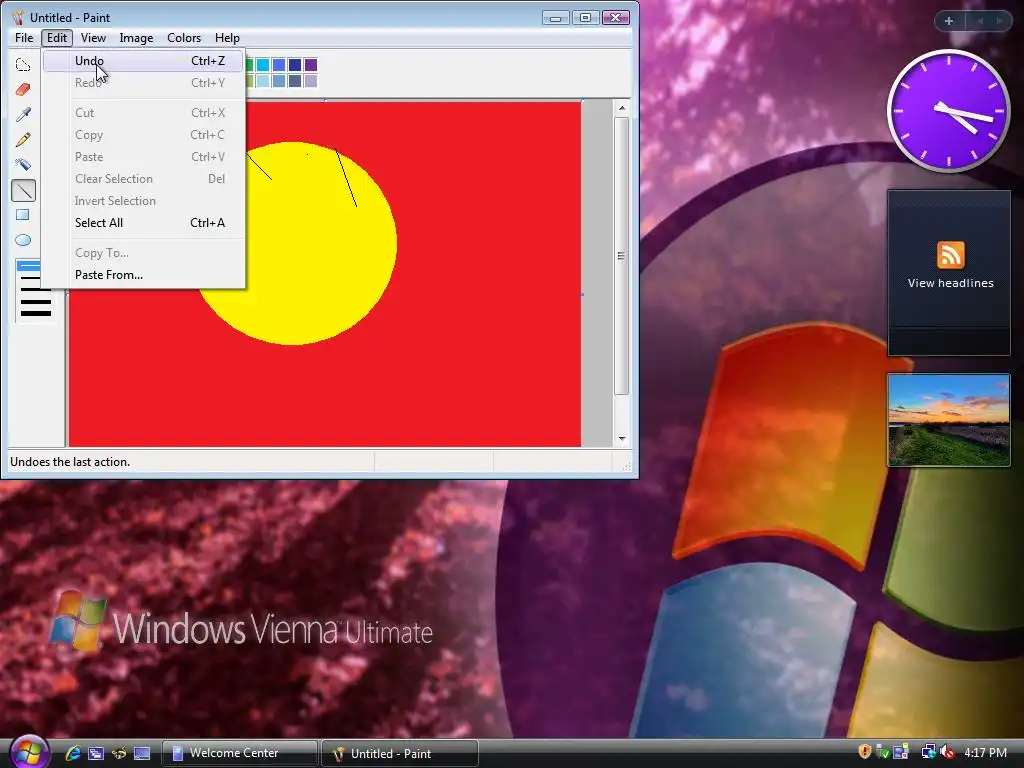Viewport: 1024px width, 768px height.
Task: Launch Internet Explorer from Quick Launch
Action: pyautogui.click(x=72, y=753)
